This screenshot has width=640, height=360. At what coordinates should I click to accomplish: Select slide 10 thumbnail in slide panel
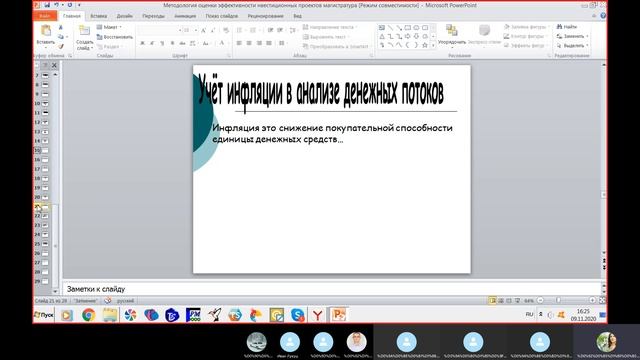click(45, 104)
